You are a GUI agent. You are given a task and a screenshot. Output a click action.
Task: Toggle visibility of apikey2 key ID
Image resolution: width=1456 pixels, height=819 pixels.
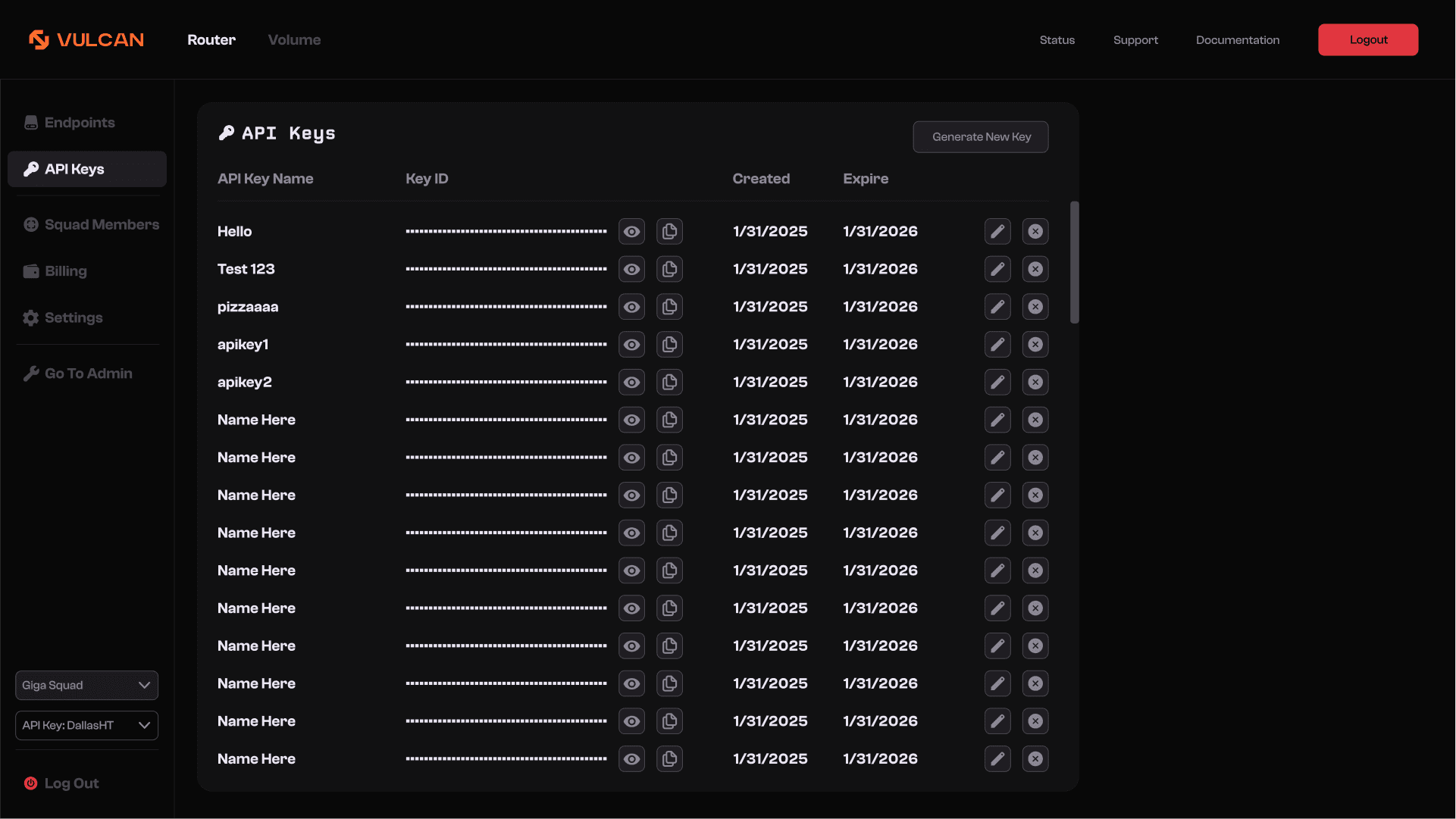click(x=631, y=383)
